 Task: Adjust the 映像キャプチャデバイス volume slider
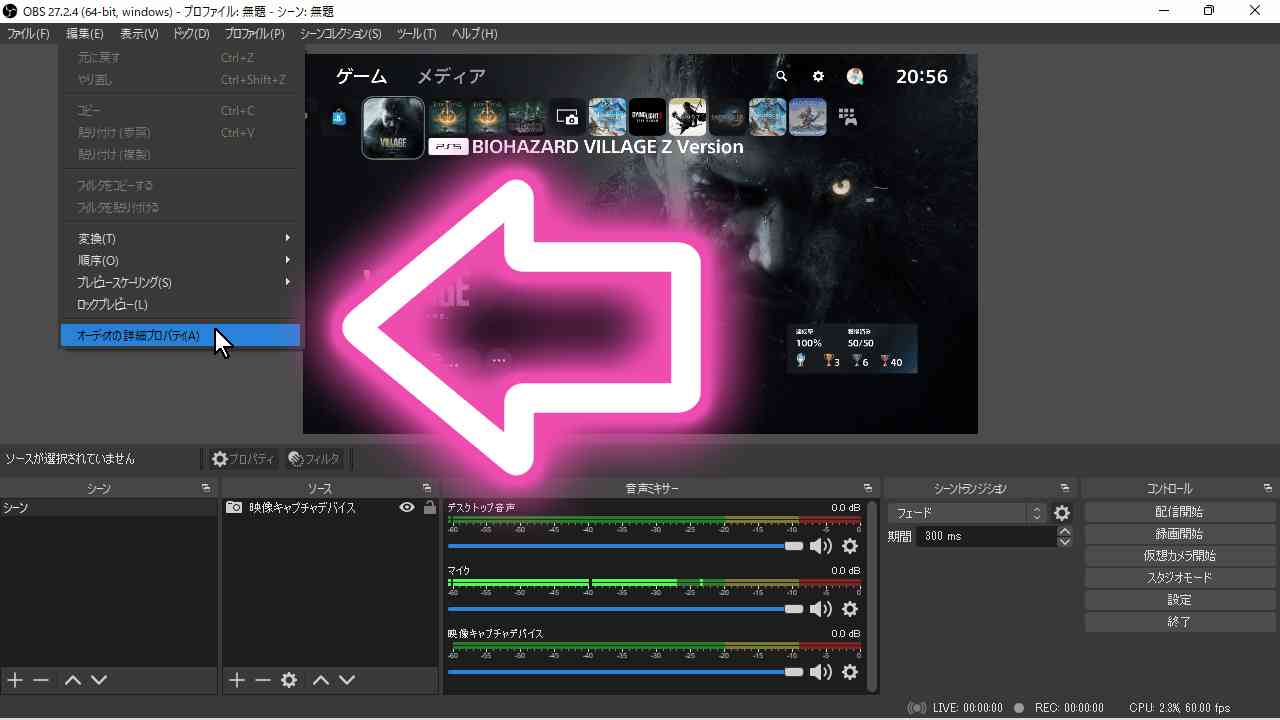(x=625, y=672)
